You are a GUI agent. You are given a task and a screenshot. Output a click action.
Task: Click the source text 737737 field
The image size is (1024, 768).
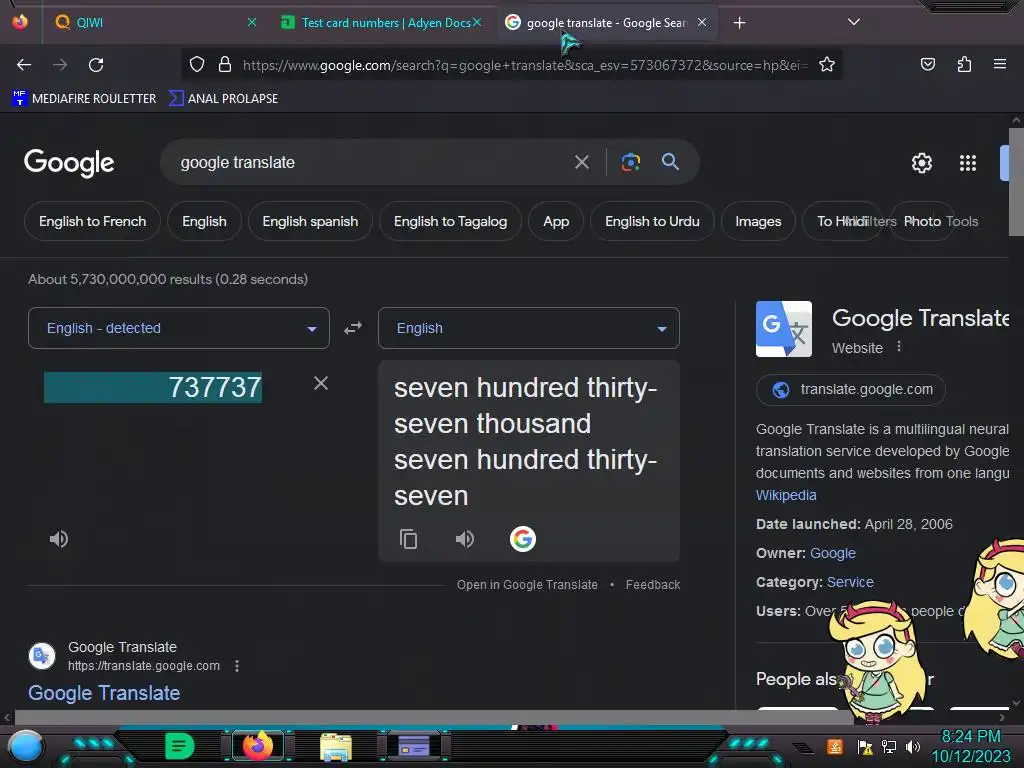tap(153, 387)
